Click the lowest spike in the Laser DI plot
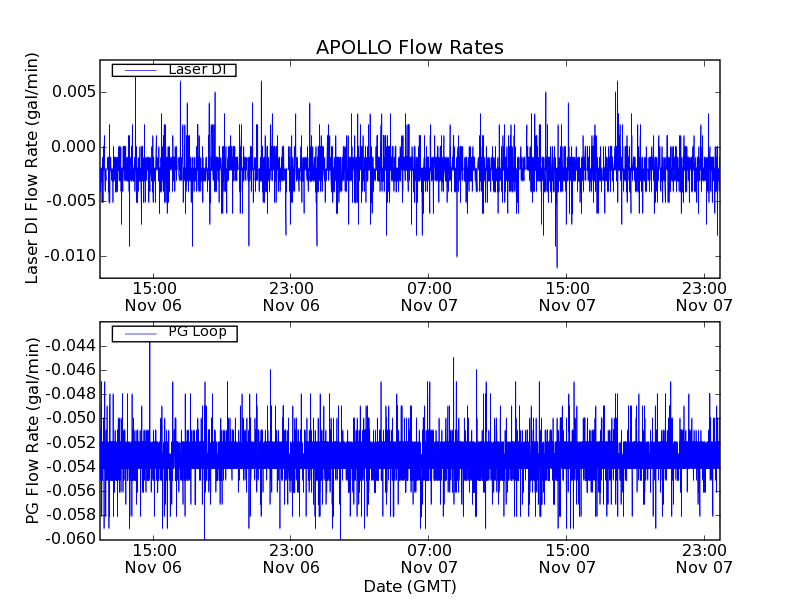Screen dimensions: 800x600 click(x=557, y=266)
